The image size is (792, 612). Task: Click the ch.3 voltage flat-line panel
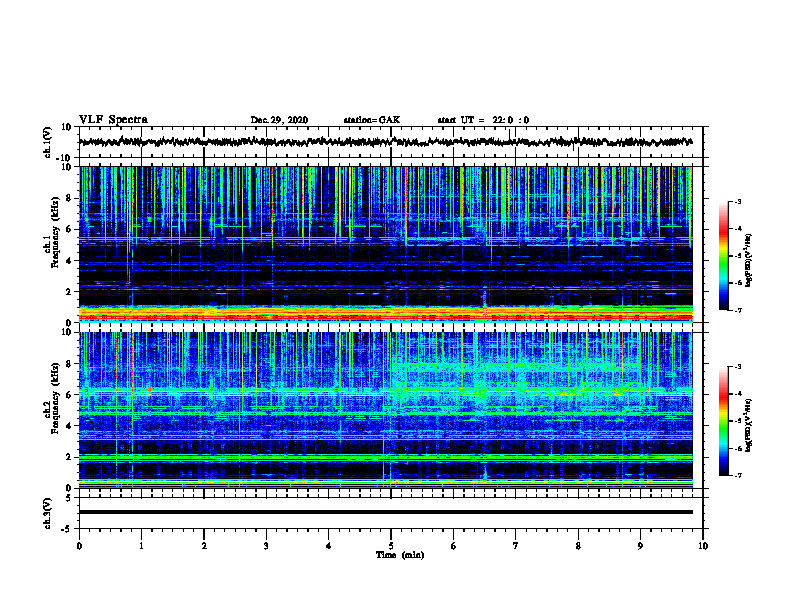pyautogui.click(x=390, y=513)
